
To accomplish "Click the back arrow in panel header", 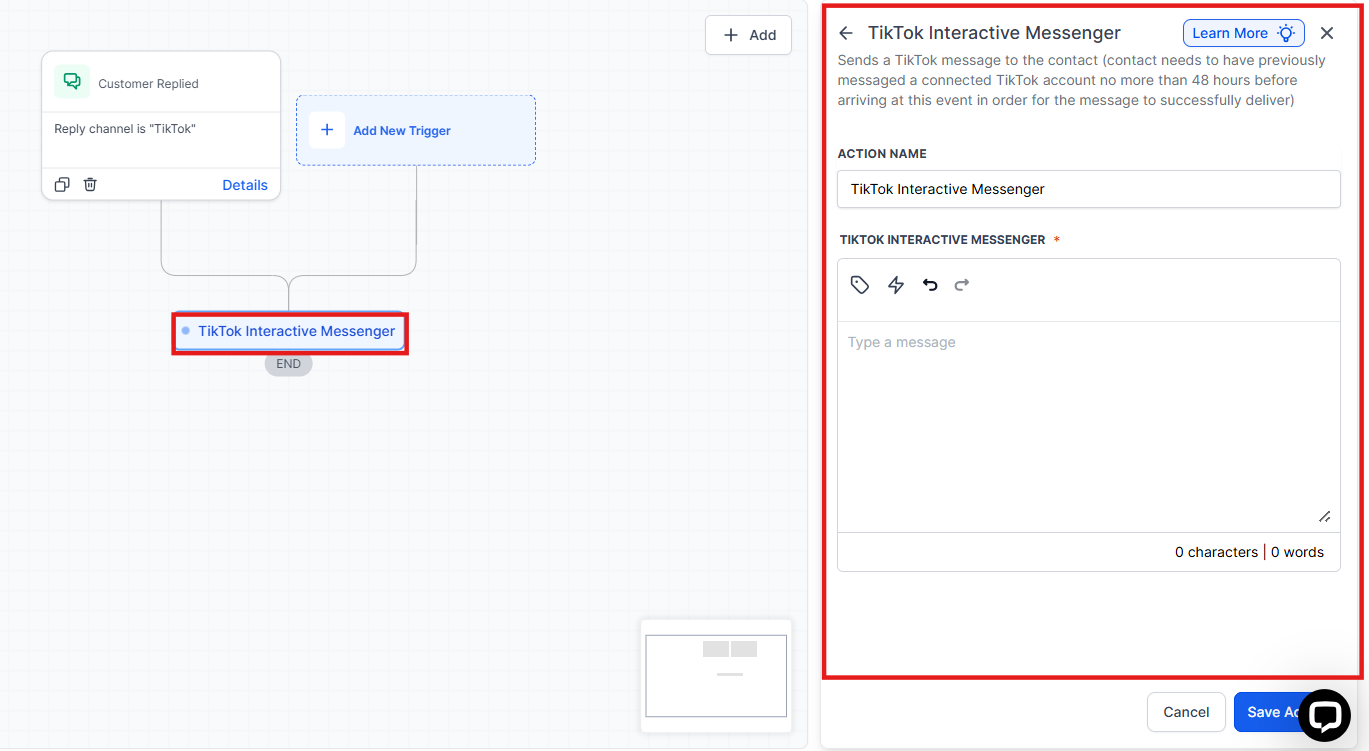I will (846, 33).
